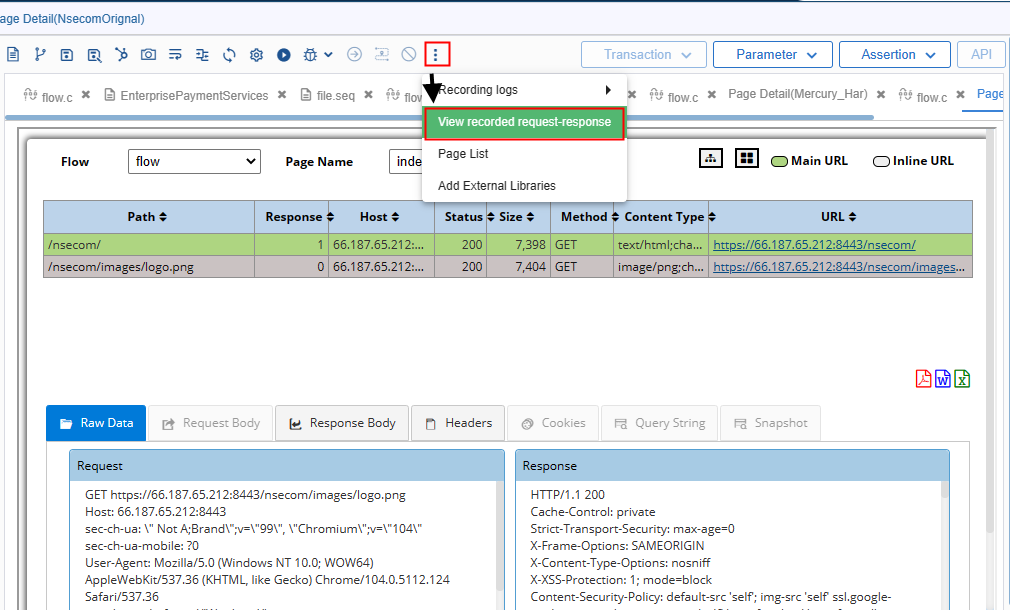Open the Flow select dropdown
Viewport: 1010px width, 610px height.
pos(194,162)
